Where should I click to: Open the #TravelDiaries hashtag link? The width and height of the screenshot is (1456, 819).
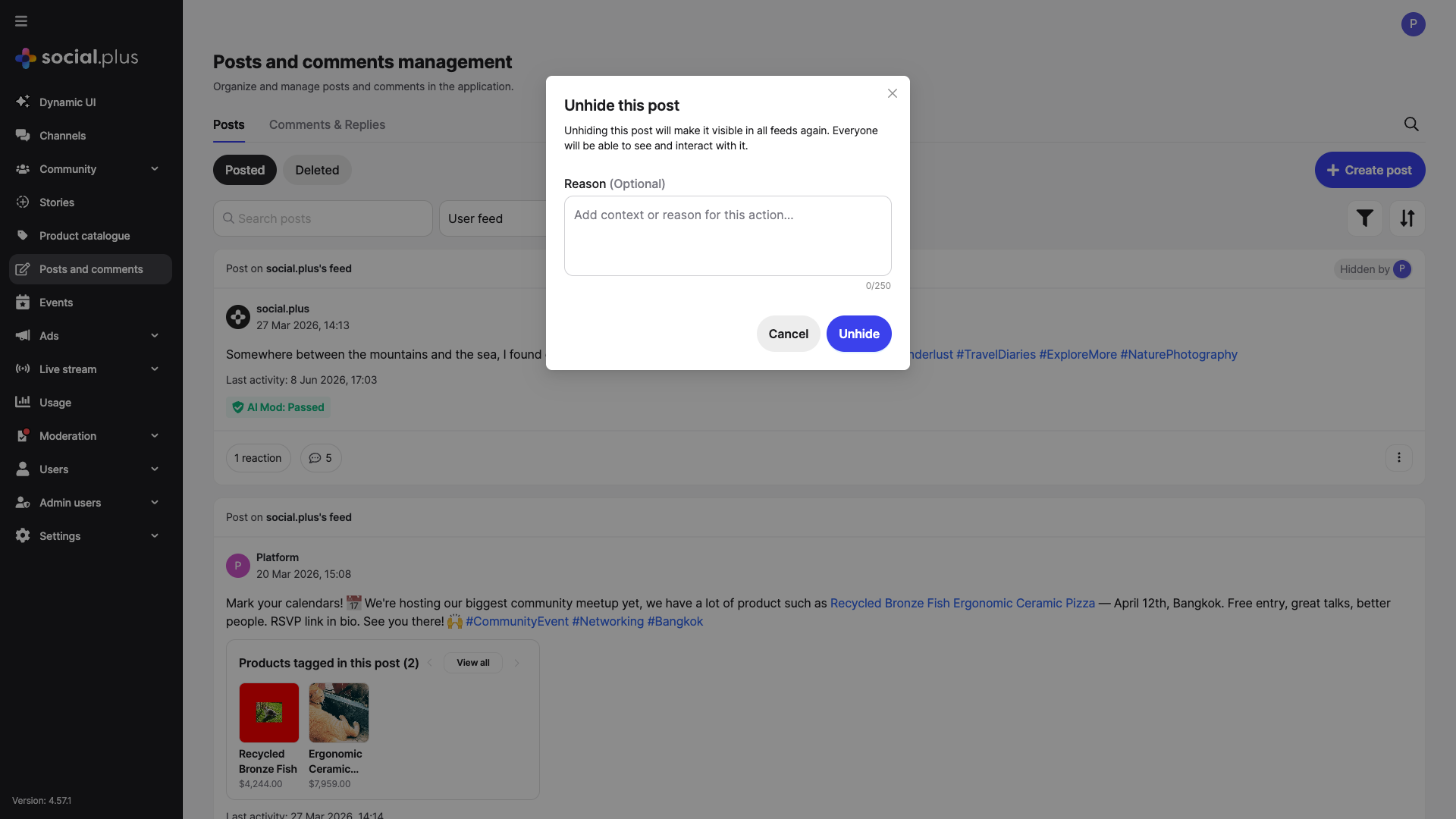pos(996,355)
